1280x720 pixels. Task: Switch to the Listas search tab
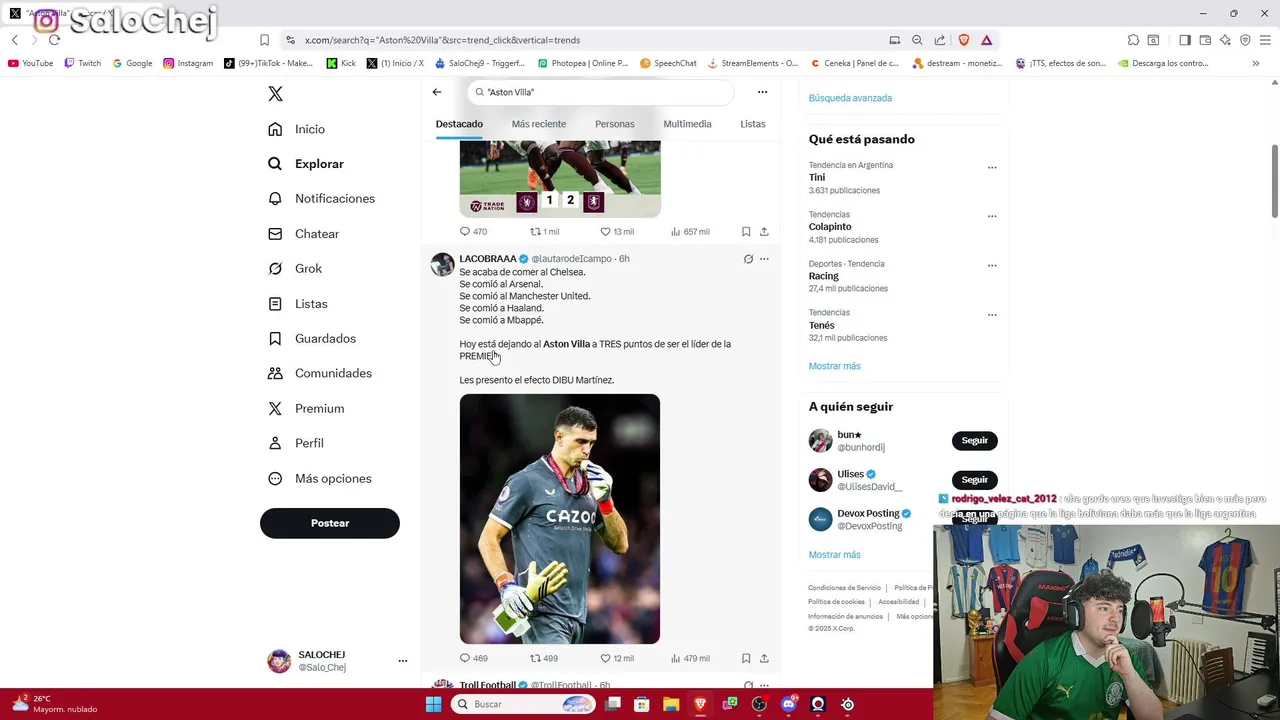[753, 124]
